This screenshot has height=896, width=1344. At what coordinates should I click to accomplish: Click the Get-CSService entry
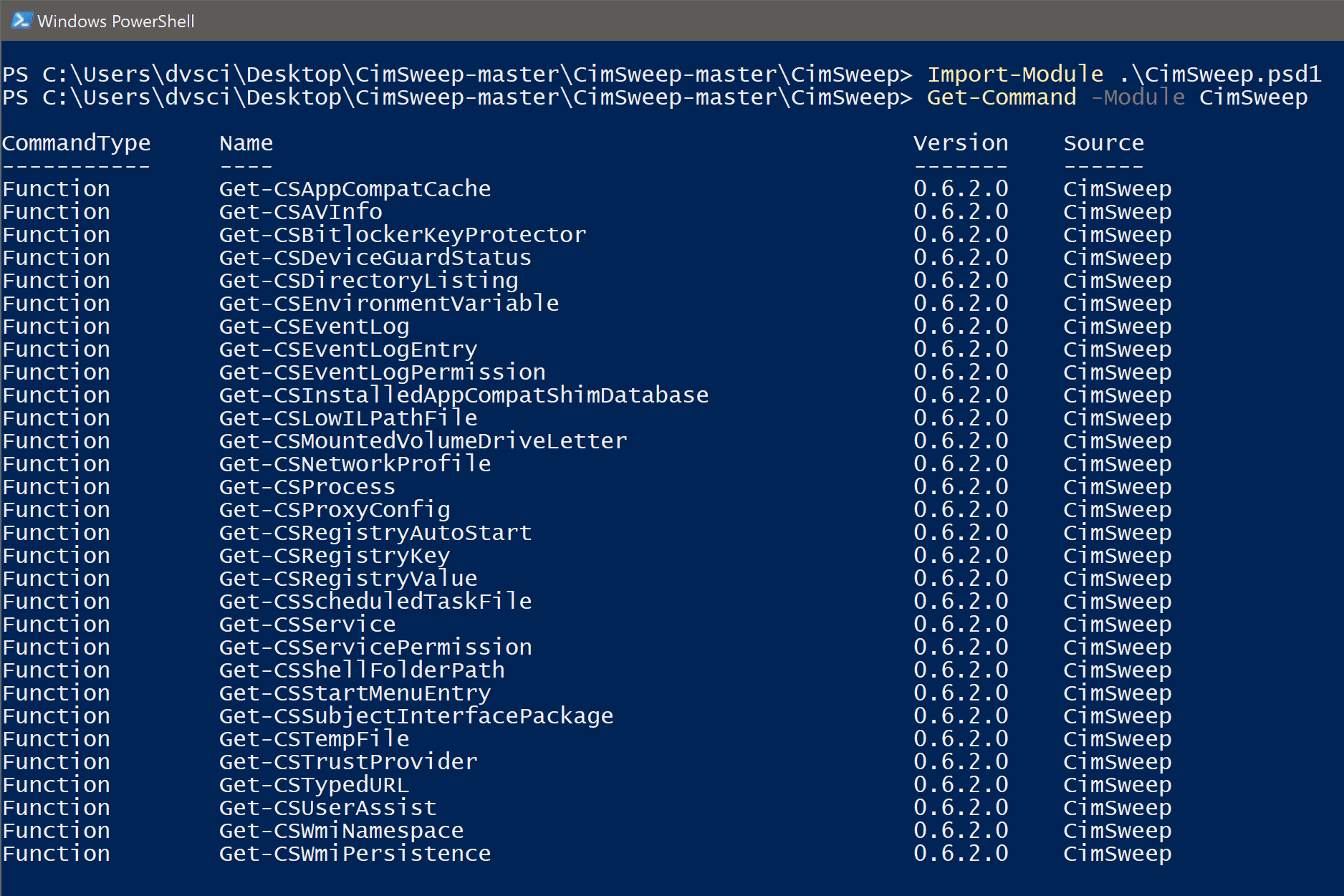(307, 625)
